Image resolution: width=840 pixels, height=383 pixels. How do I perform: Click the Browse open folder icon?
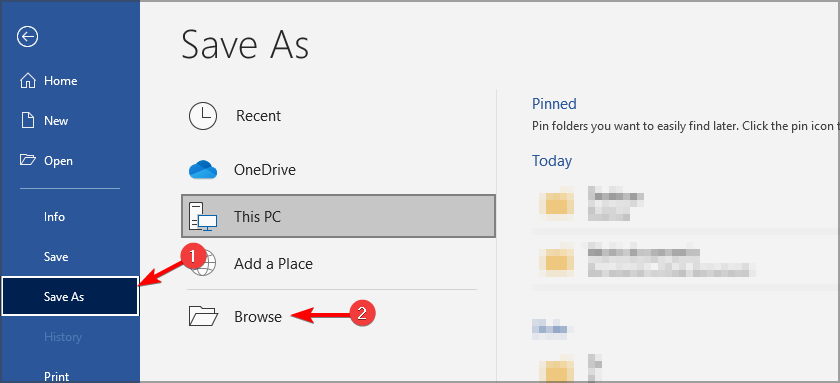(203, 317)
